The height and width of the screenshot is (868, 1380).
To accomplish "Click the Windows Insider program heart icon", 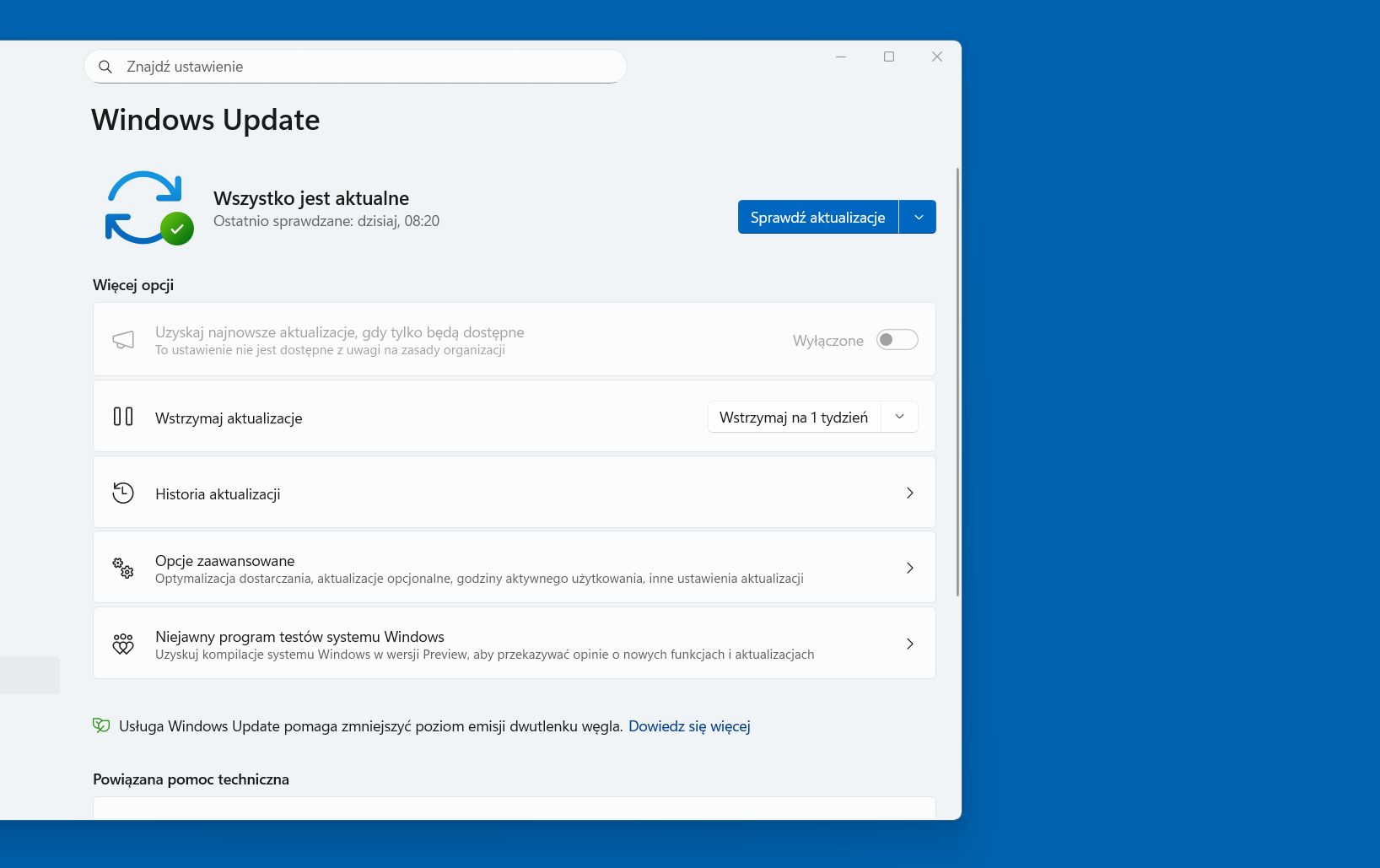I will point(123,644).
